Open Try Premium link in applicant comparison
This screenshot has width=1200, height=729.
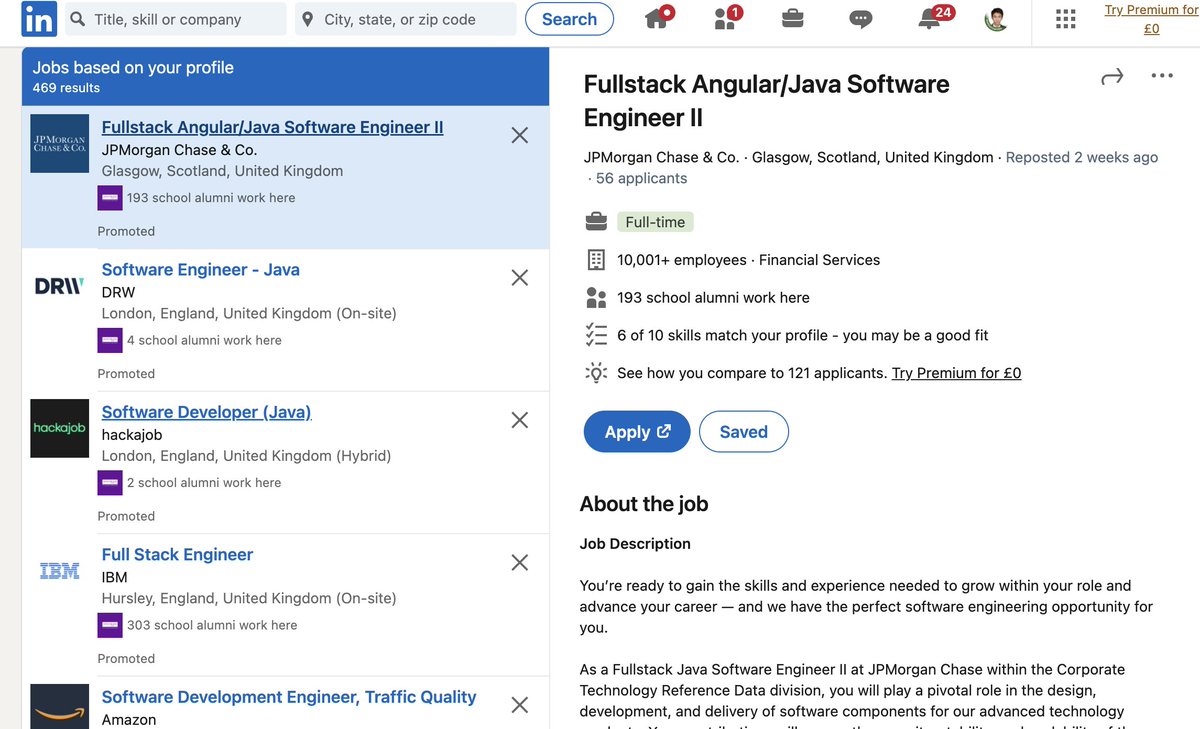point(956,373)
